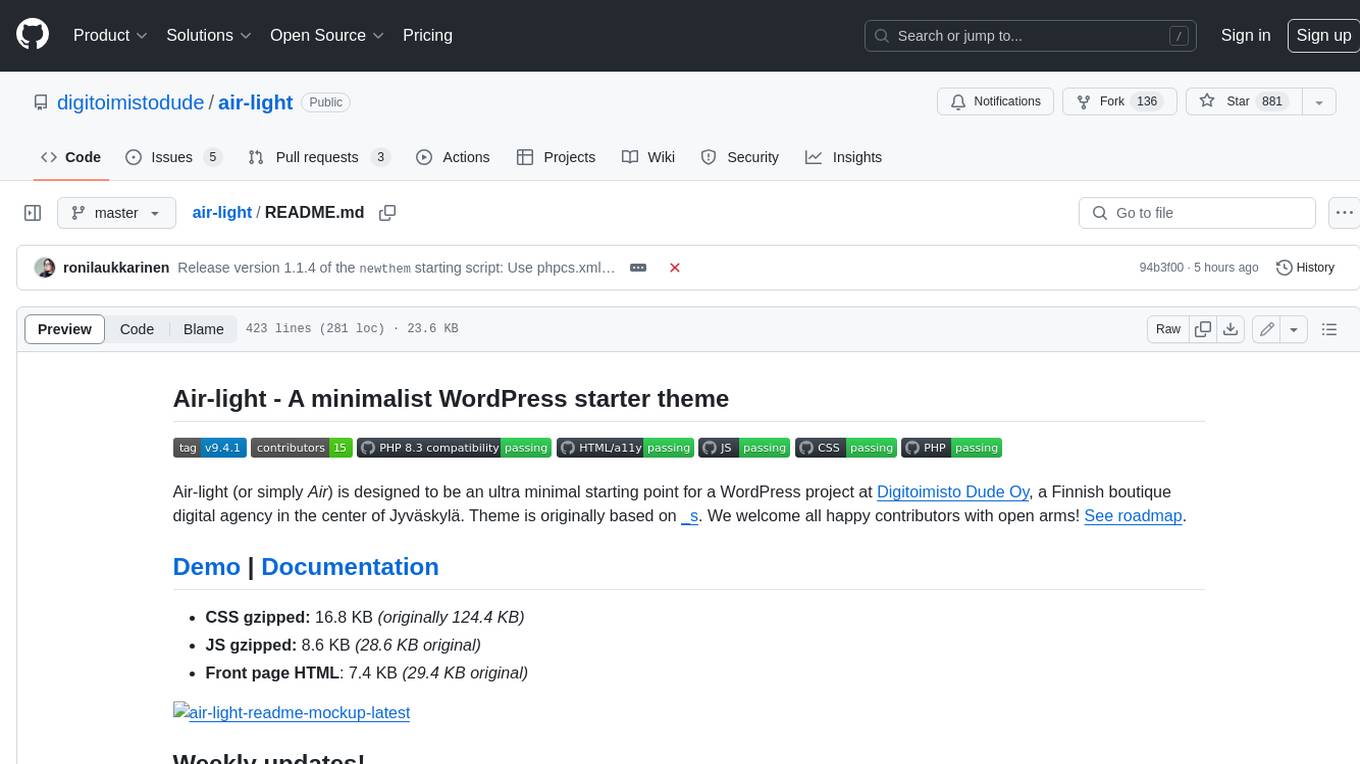Focus the Search or jump to field
Viewport: 1360px width, 764px height.
(1031, 35)
